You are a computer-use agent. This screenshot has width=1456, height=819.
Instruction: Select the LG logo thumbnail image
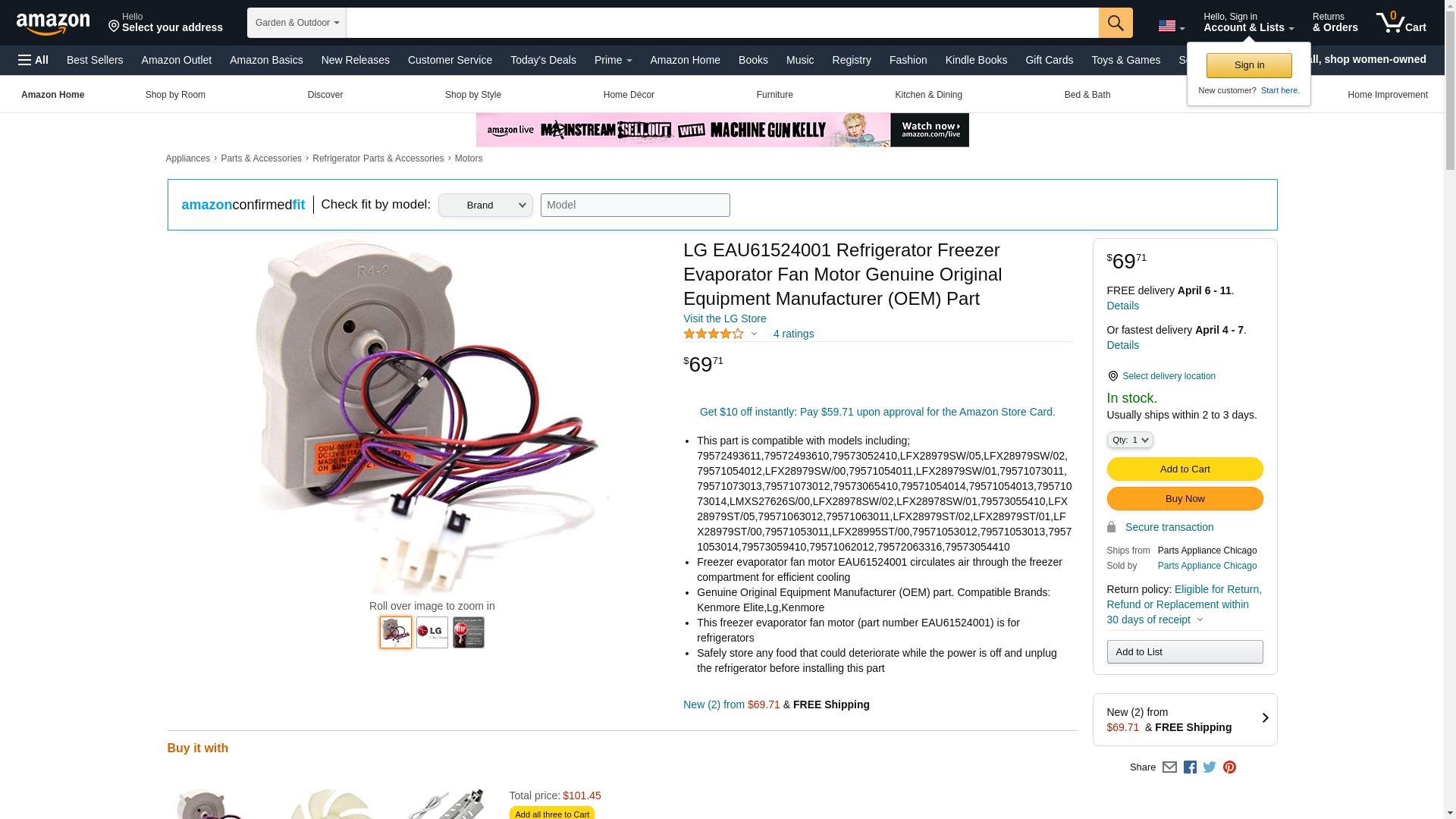coord(432,632)
